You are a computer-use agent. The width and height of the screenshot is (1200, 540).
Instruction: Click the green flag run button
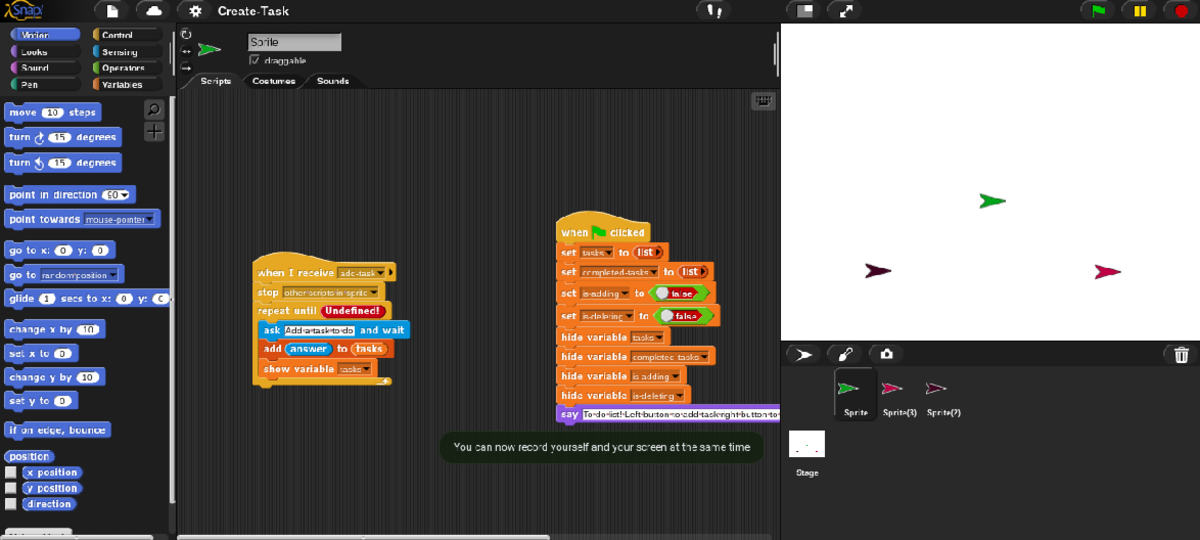click(1098, 11)
